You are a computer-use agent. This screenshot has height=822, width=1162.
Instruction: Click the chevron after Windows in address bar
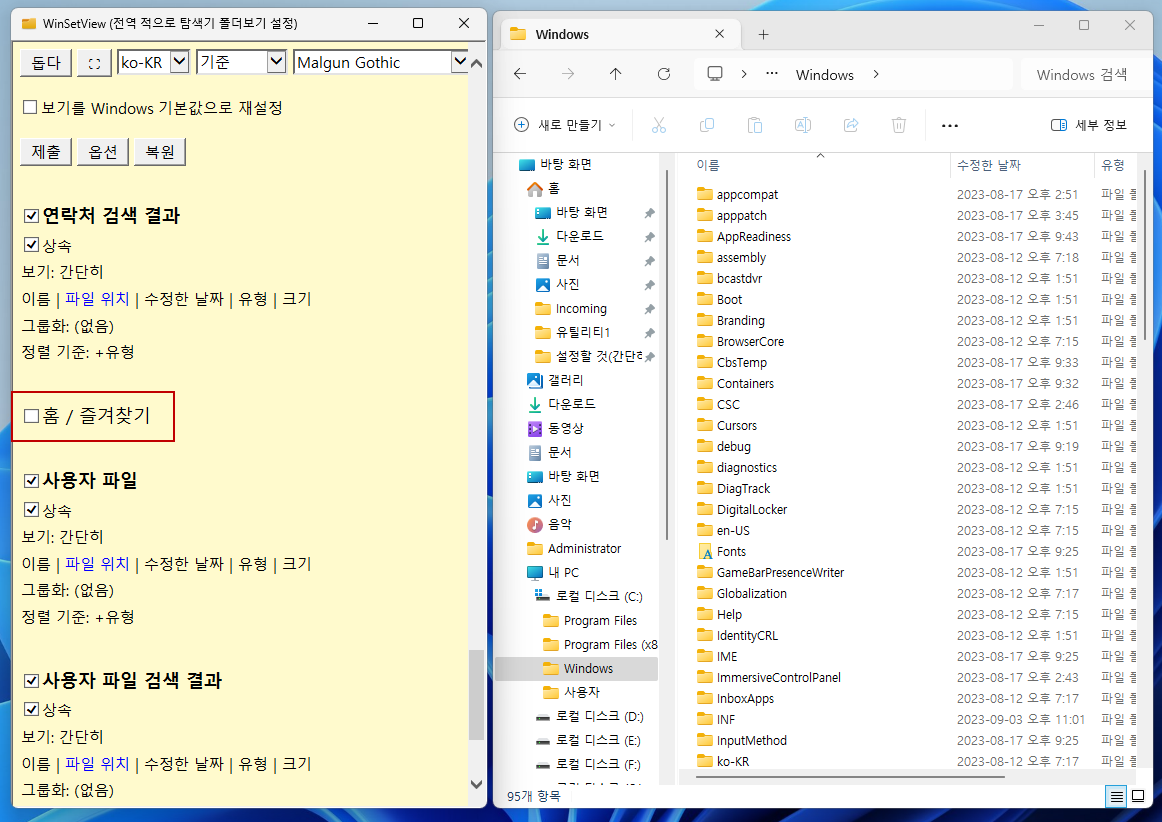(876, 74)
